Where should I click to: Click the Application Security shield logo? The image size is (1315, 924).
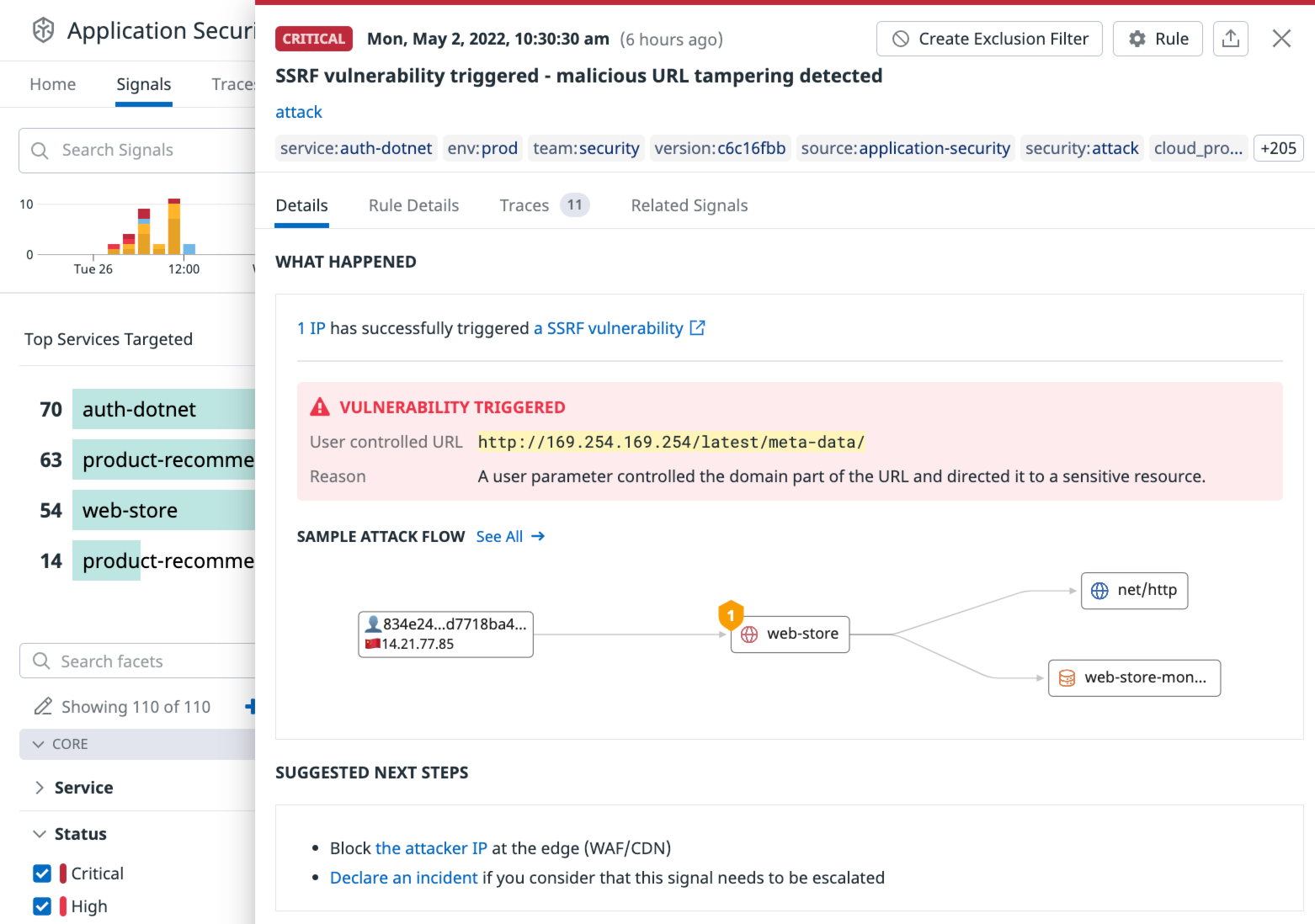(43, 30)
